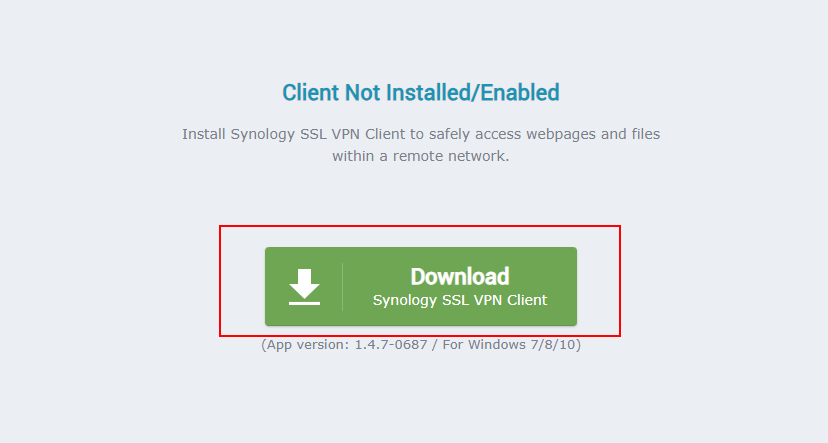
Task: Click Synology SSL VPN Client subtitle on button
Action: point(460,300)
